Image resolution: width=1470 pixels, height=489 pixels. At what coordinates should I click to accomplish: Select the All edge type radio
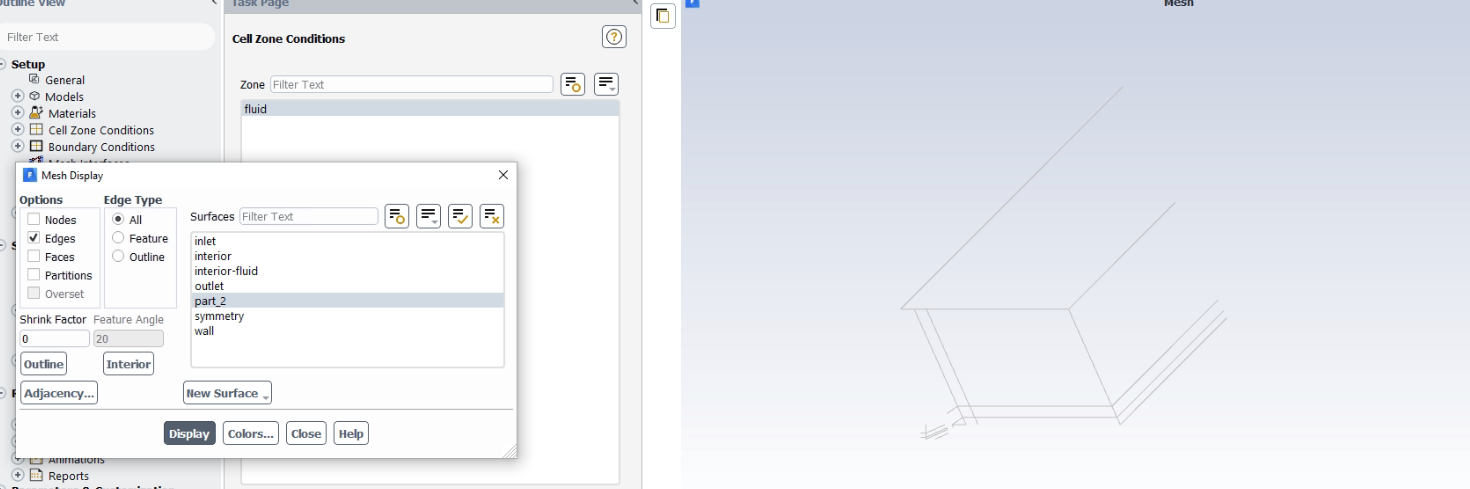[x=118, y=220]
